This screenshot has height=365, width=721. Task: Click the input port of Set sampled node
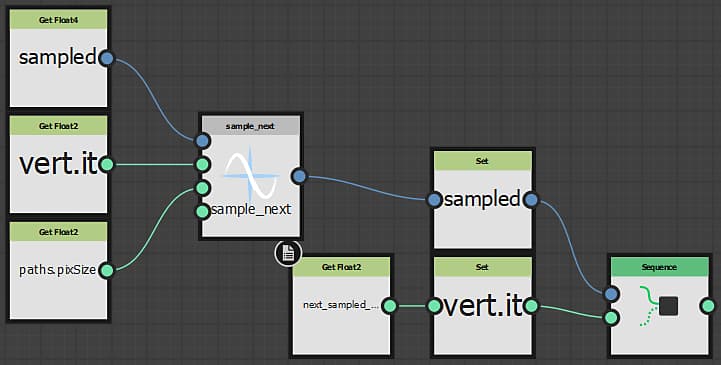pyautogui.click(x=434, y=200)
